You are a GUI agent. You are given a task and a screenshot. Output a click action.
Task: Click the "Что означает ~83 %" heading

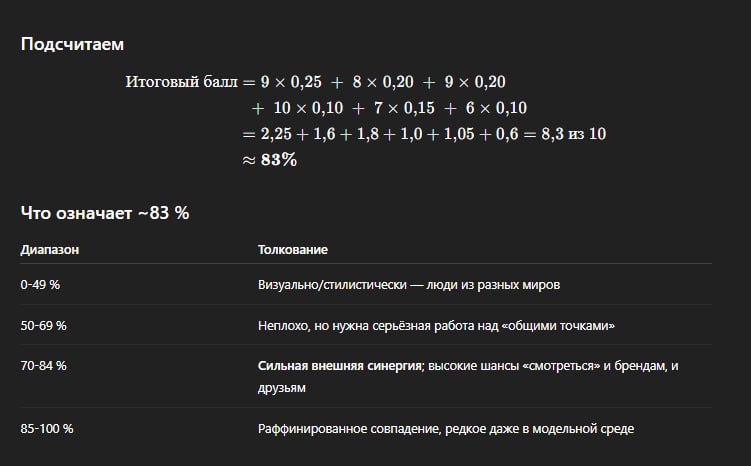(105, 213)
